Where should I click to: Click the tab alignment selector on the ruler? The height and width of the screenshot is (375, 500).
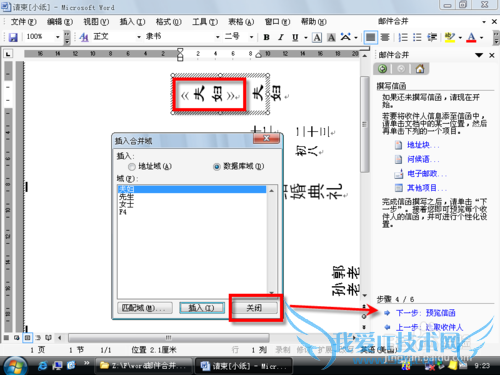(x=8, y=54)
